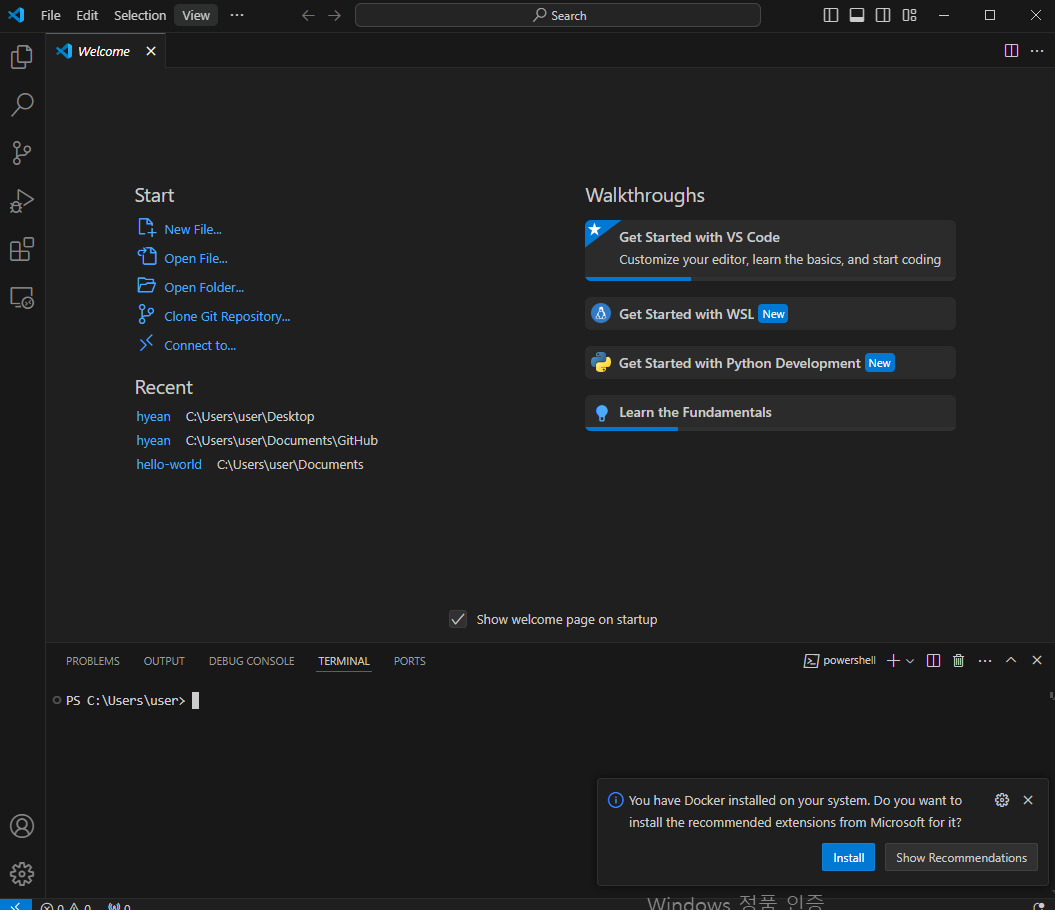Toggle the primary side bar layout icon
This screenshot has width=1055, height=910.
[831, 15]
